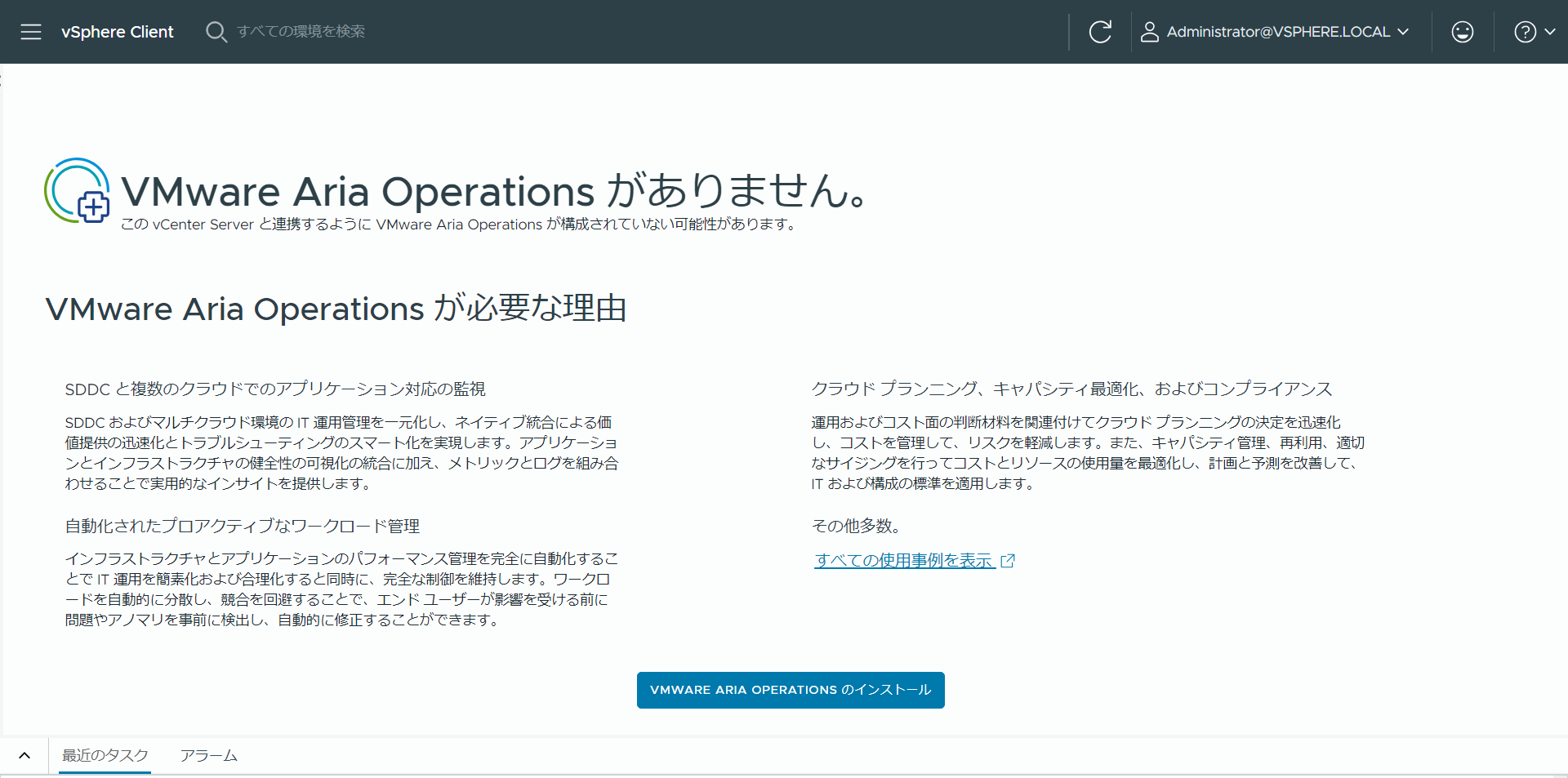Viewport: 1568px width, 778px height.
Task: Click the heading VMware Aria Operations がありません。
Action: click(495, 191)
